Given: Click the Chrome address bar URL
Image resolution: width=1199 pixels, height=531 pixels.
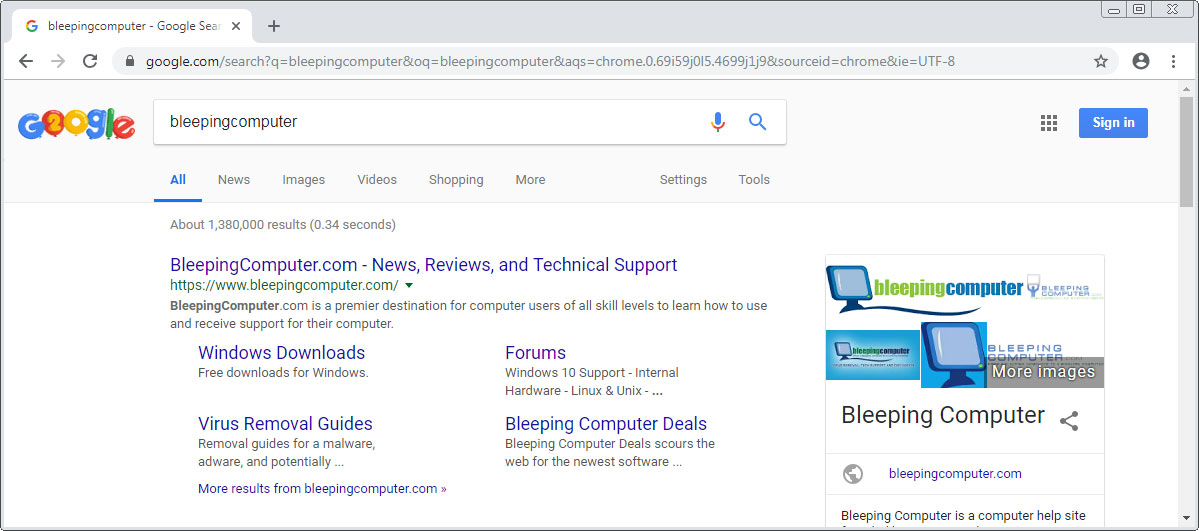Looking at the screenshot, I should [550, 61].
